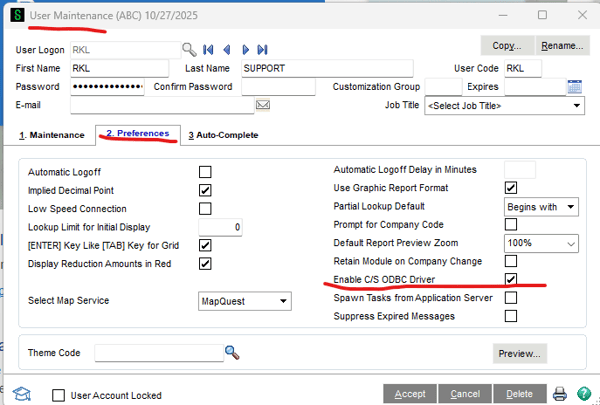Image resolution: width=600 pixels, height=405 pixels.
Task: Go to the previous user record
Action: coord(227,48)
